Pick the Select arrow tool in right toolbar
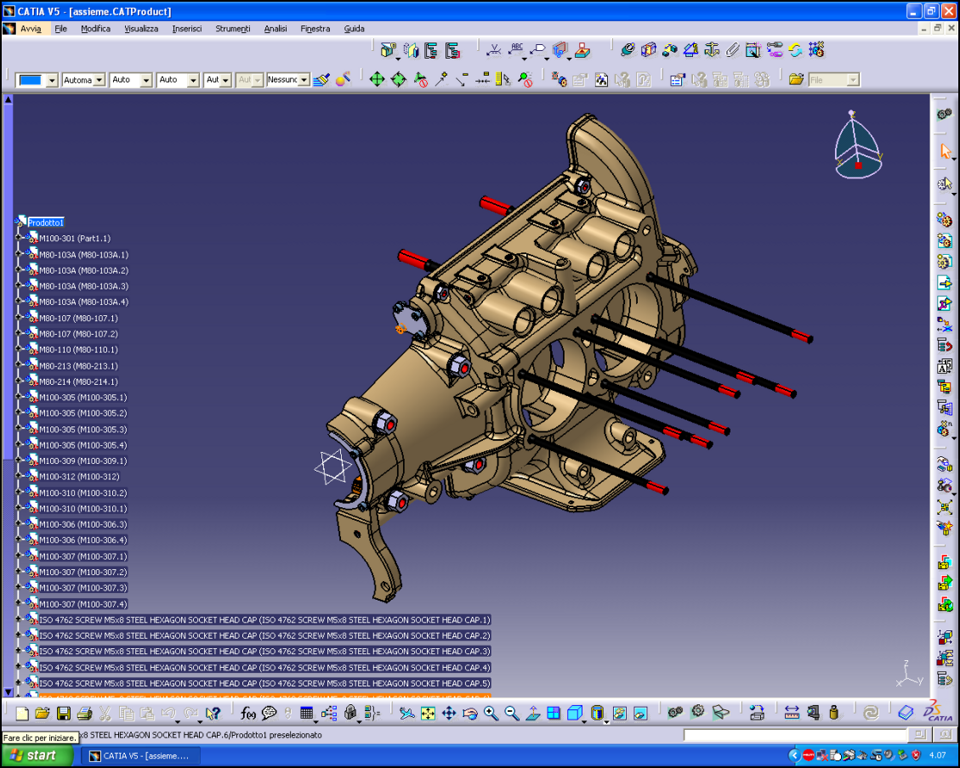The width and height of the screenshot is (960, 768). [945, 151]
